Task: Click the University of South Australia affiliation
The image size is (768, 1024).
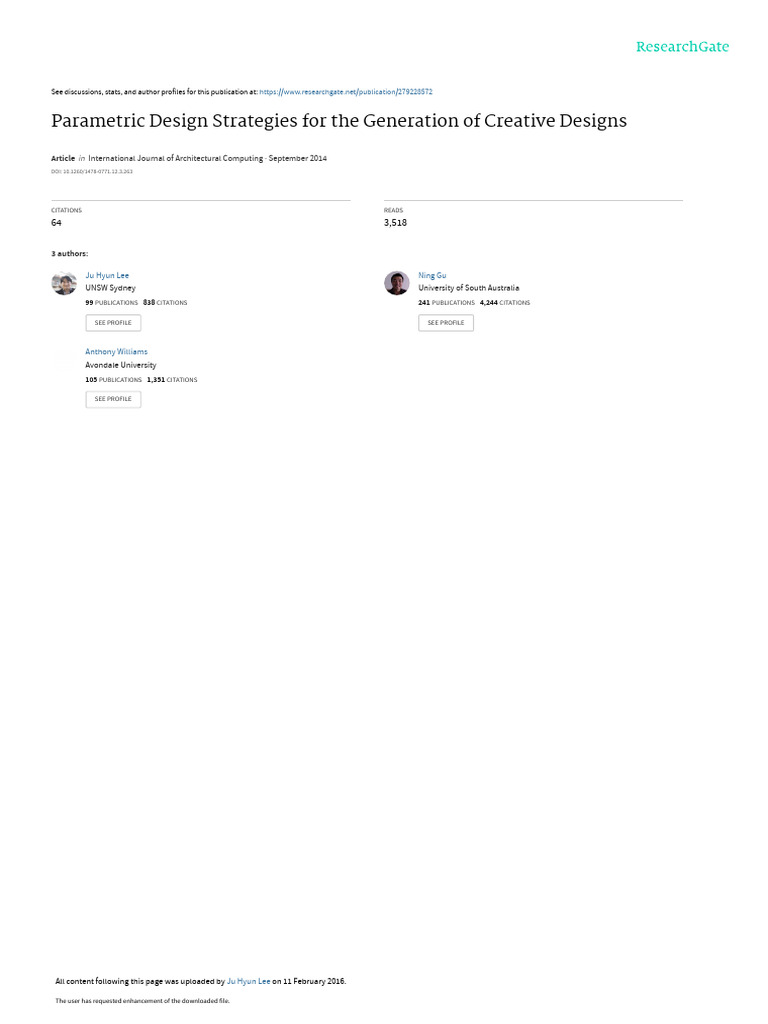Action: (469, 288)
